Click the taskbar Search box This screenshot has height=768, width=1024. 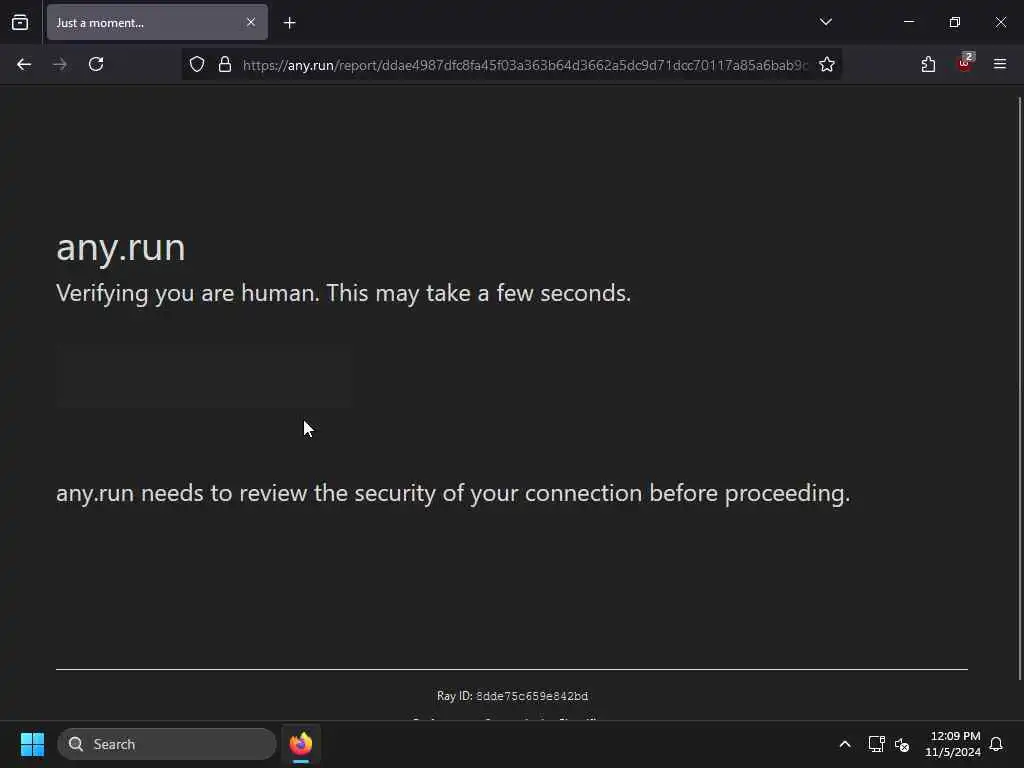click(167, 744)
